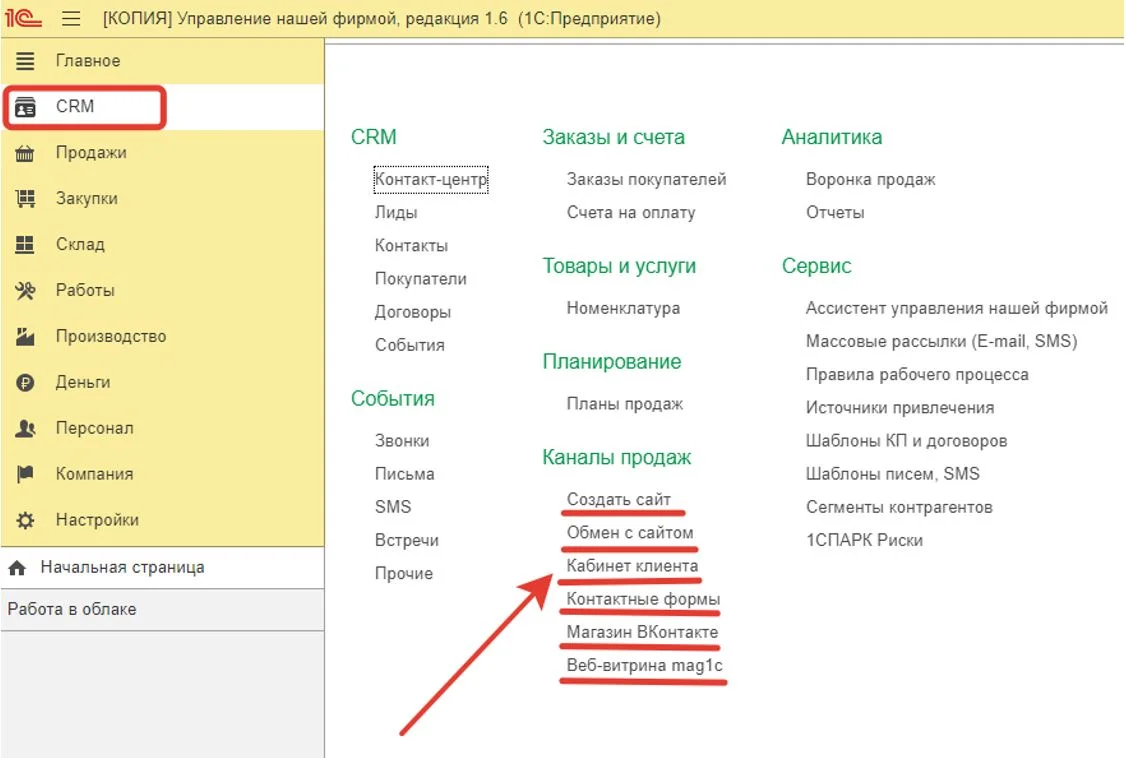Screen dimensions: 1126x758
Task: Open Обмен с сайтом
Action: click(630, 533)
